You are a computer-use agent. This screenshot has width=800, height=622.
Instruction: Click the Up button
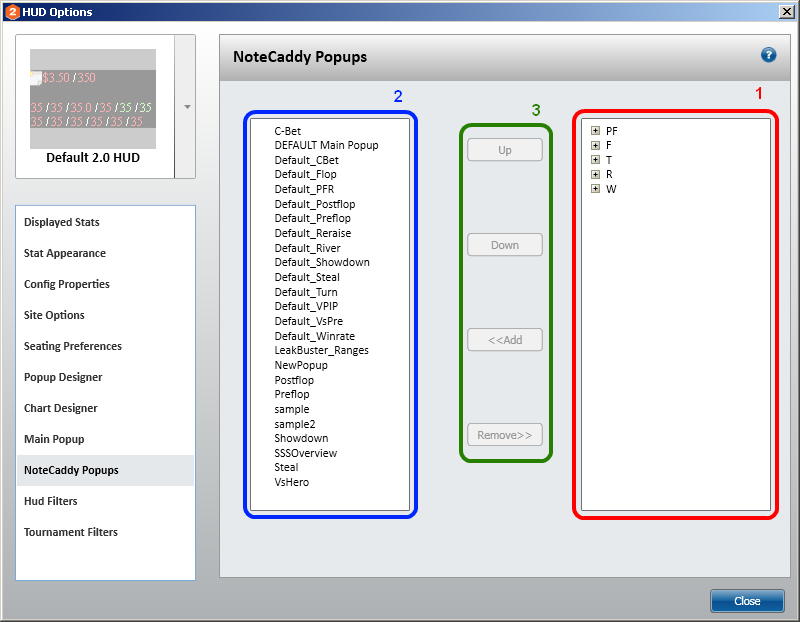tap(505, 150)
